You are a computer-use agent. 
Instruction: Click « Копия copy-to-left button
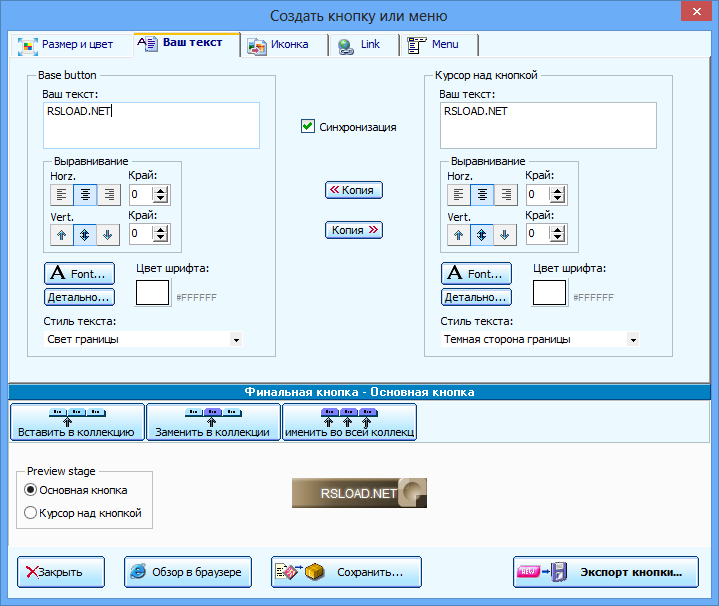pyautogui.click(x=354, y=190)
